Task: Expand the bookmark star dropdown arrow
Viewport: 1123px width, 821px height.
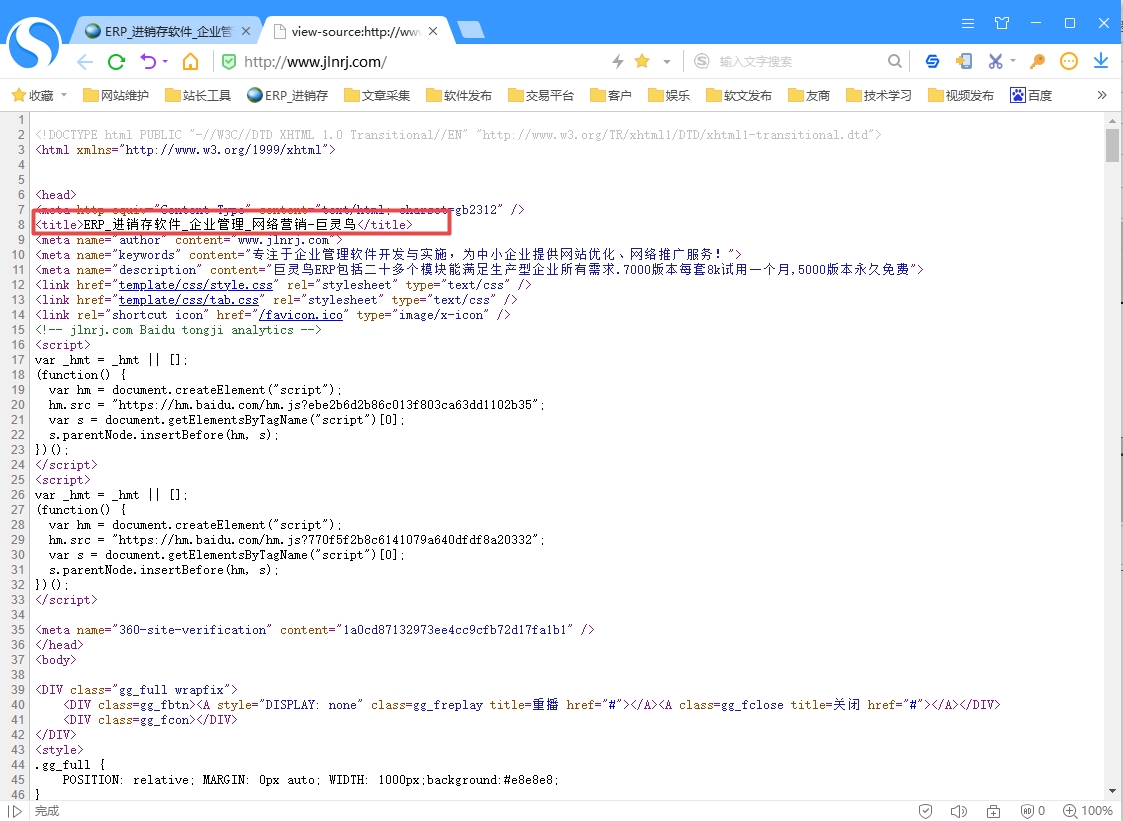Action: 667,62
